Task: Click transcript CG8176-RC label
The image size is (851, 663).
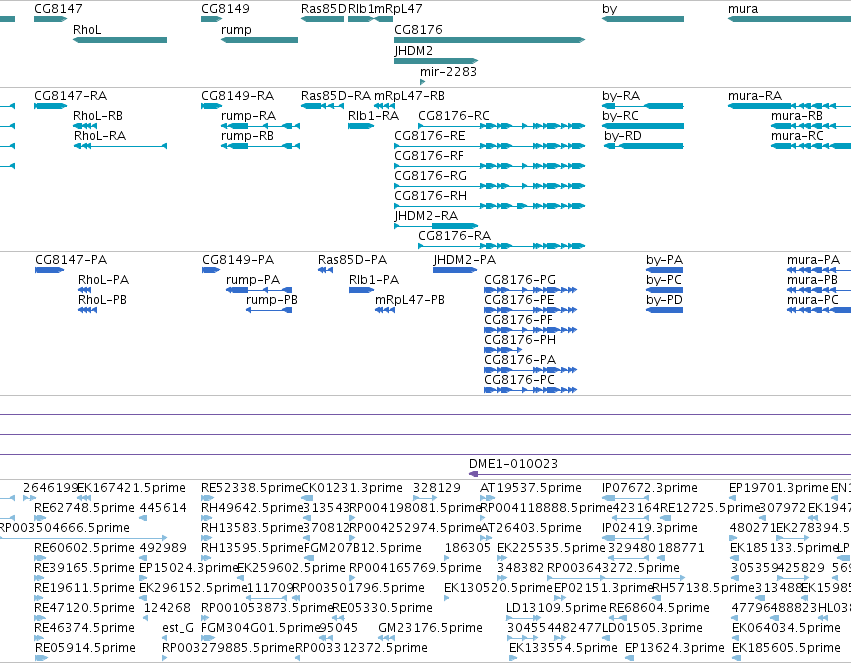Action: (454, 116)
